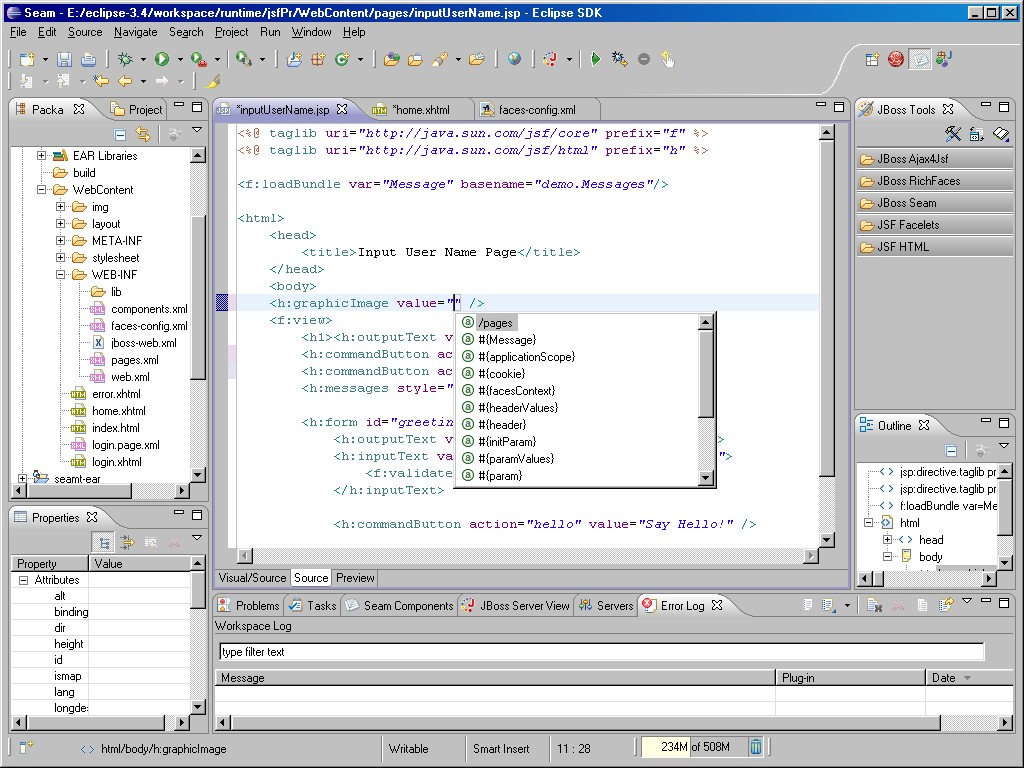Click the Debug bug icon in toolbar
Screen dimensions: 1024x768
point(125,60)
